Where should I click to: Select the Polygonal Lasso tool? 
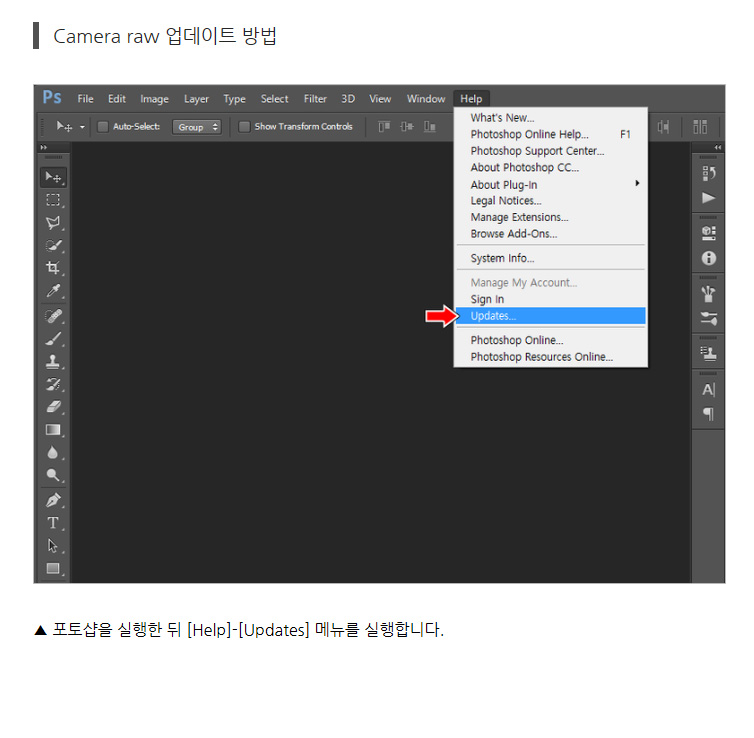53,223
